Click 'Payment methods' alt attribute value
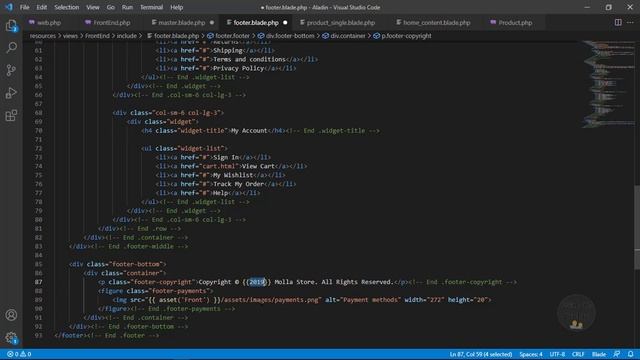This screenshot has width=640, height=360. click(x=371, y=300)
